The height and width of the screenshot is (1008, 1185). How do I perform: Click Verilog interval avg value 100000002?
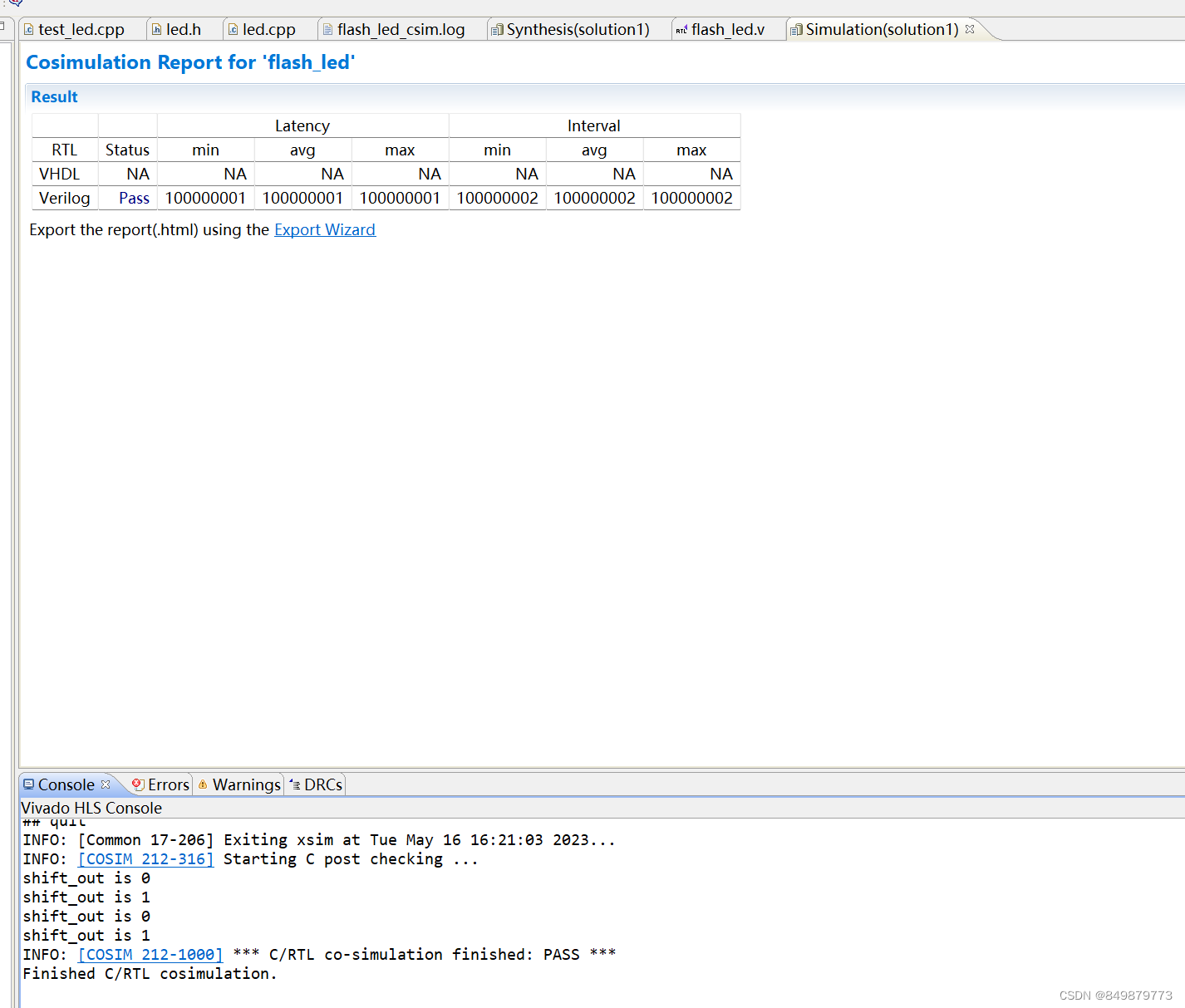(x=595, y=199)
